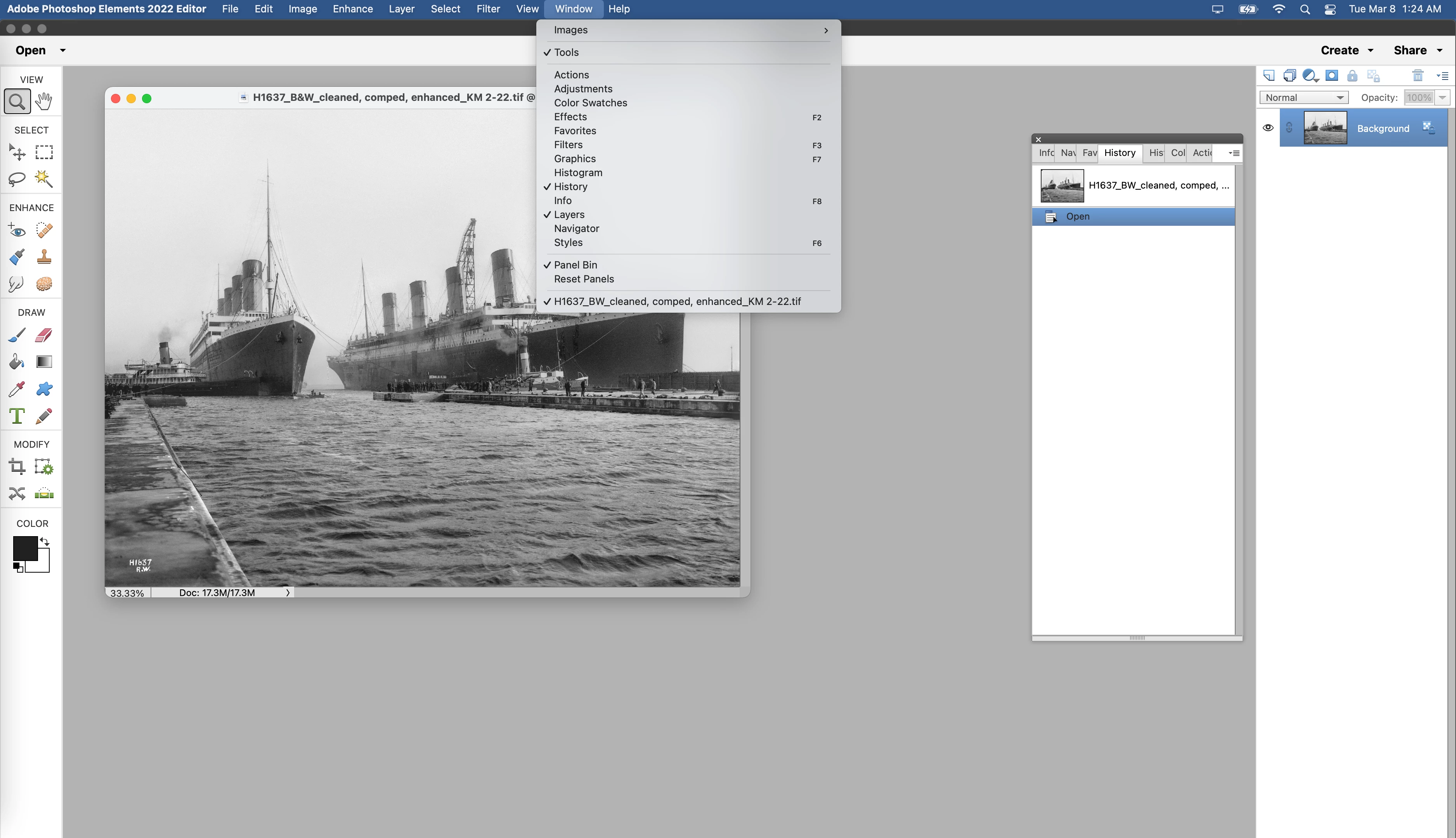Select the Eraser tool

tap(44, 335)
